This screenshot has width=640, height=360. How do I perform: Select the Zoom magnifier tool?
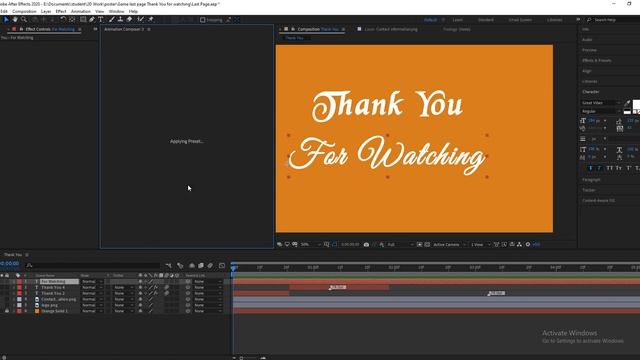[24, 20]
